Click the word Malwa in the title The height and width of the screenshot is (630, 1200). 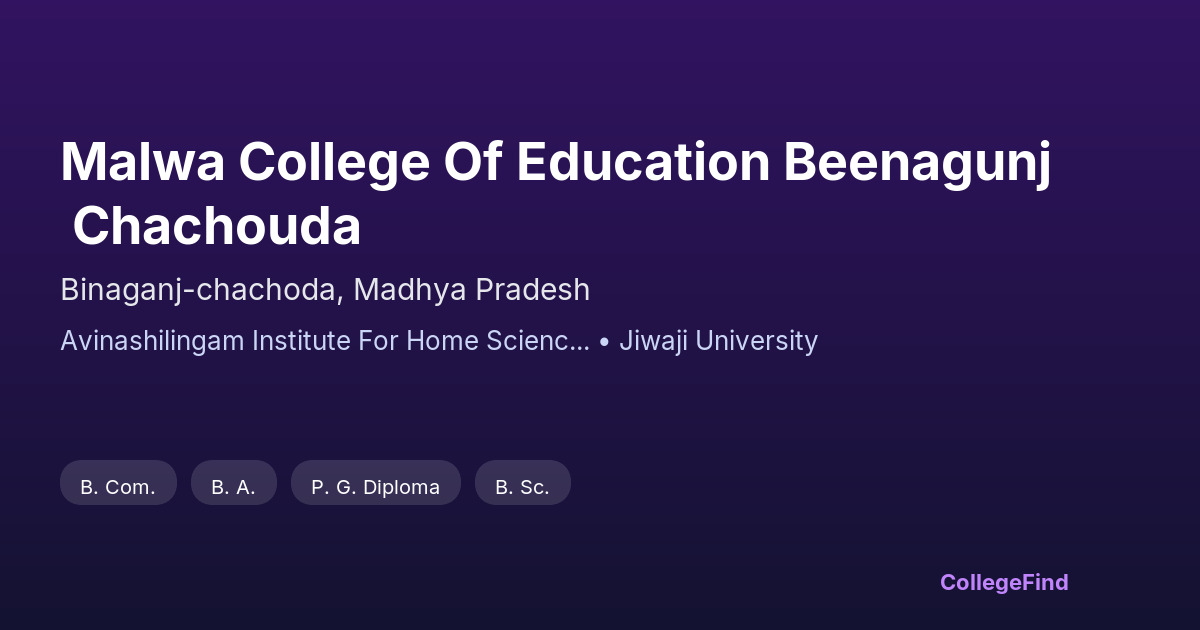tap(142, 163)
